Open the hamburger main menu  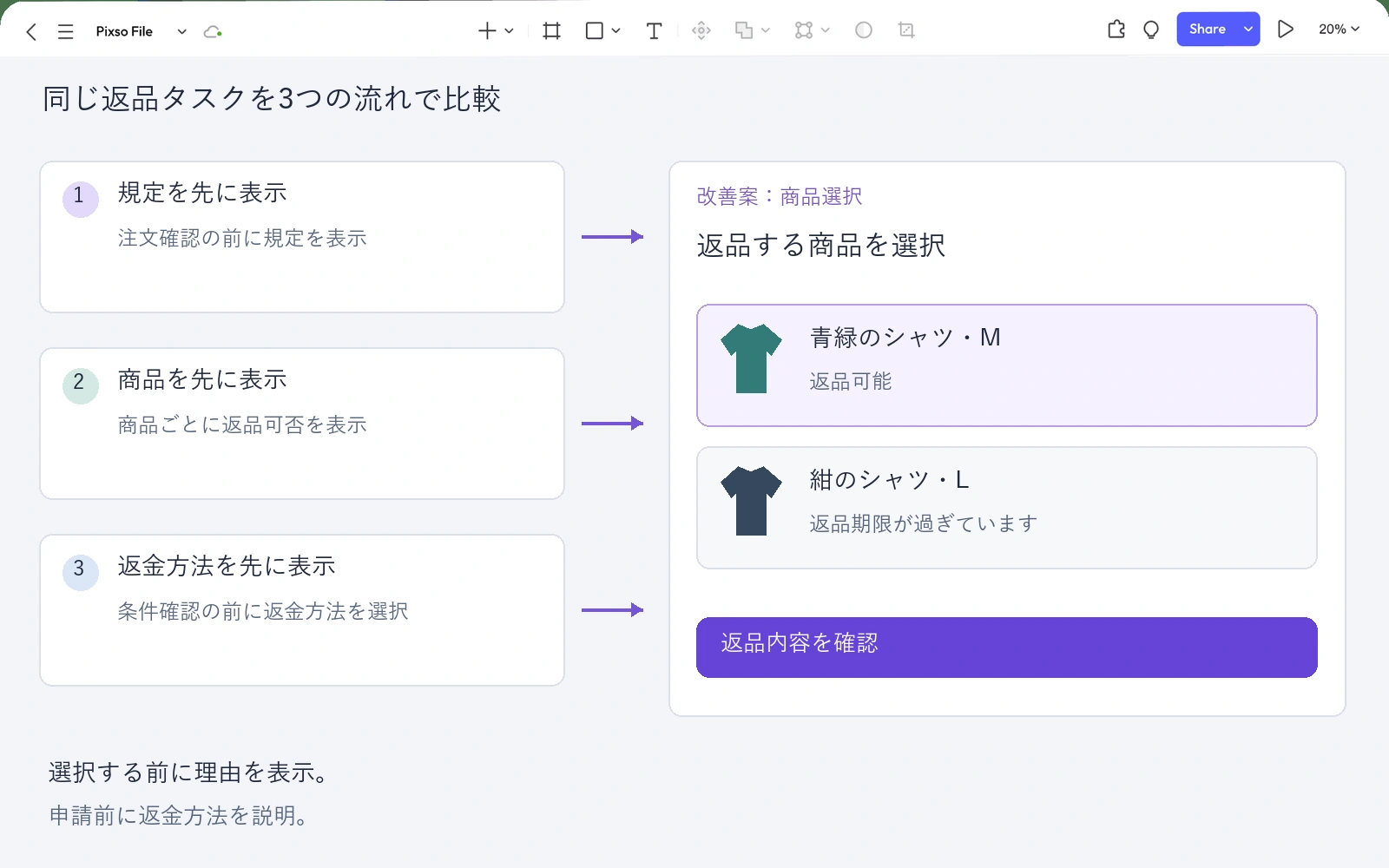65,32
